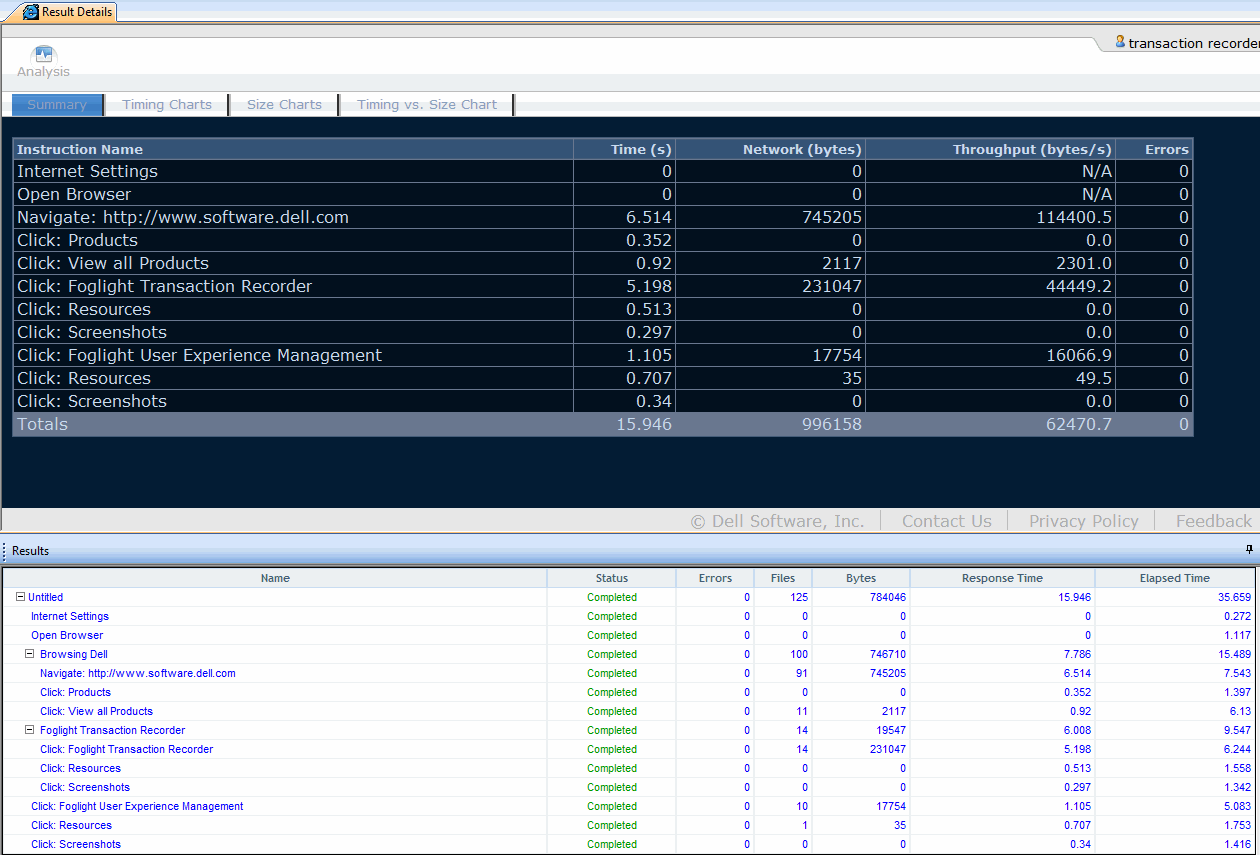The width and height of the screenshot is (1260, 855).
Task: Click the Analysis chart icon
Action: pyautogui.click(x=43, y=55)
